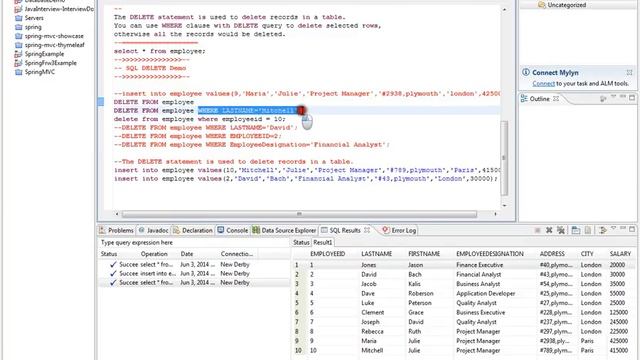640x360 pixels.
Task: Click the '-- SQL DELETE Demo' comment line
Action: (x=150, y=68)
